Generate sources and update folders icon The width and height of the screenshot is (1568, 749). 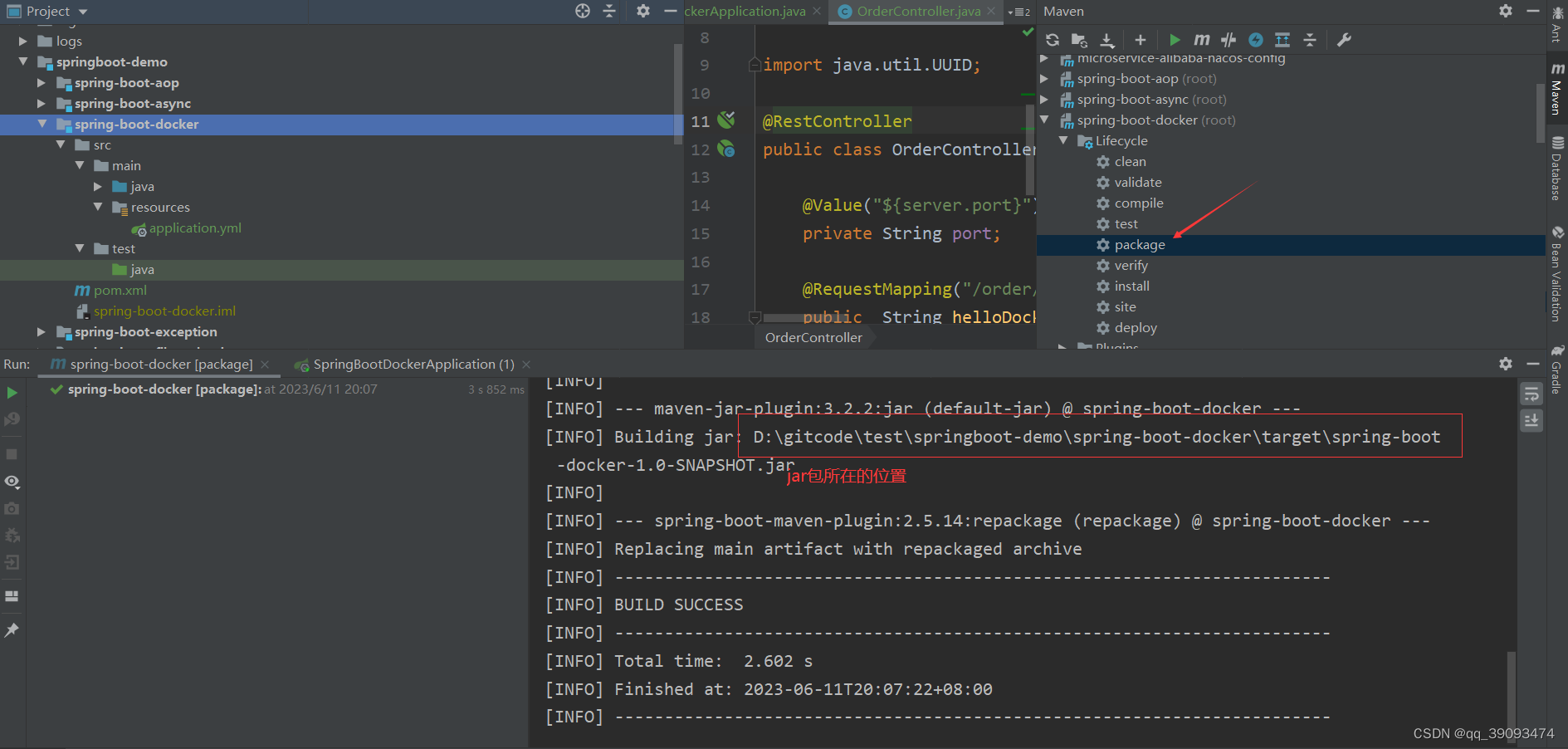coord(1079,40)
